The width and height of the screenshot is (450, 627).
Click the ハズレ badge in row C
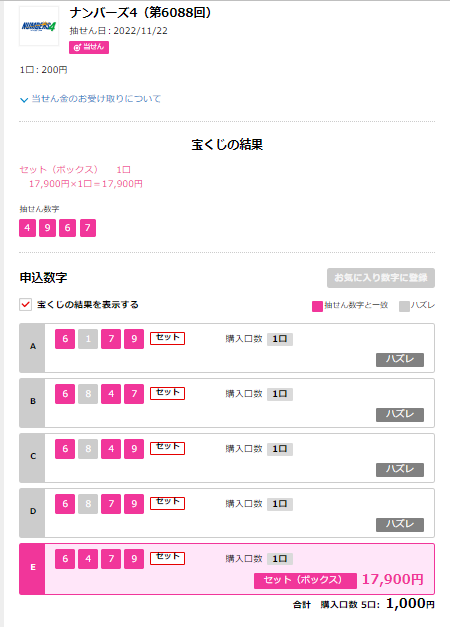pos(400,469)
